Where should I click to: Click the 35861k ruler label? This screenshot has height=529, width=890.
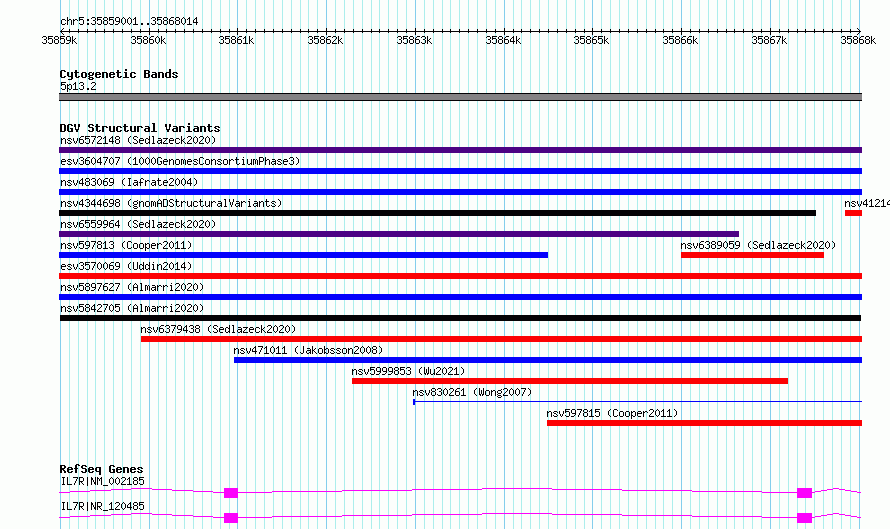click(x=236, y=40)
